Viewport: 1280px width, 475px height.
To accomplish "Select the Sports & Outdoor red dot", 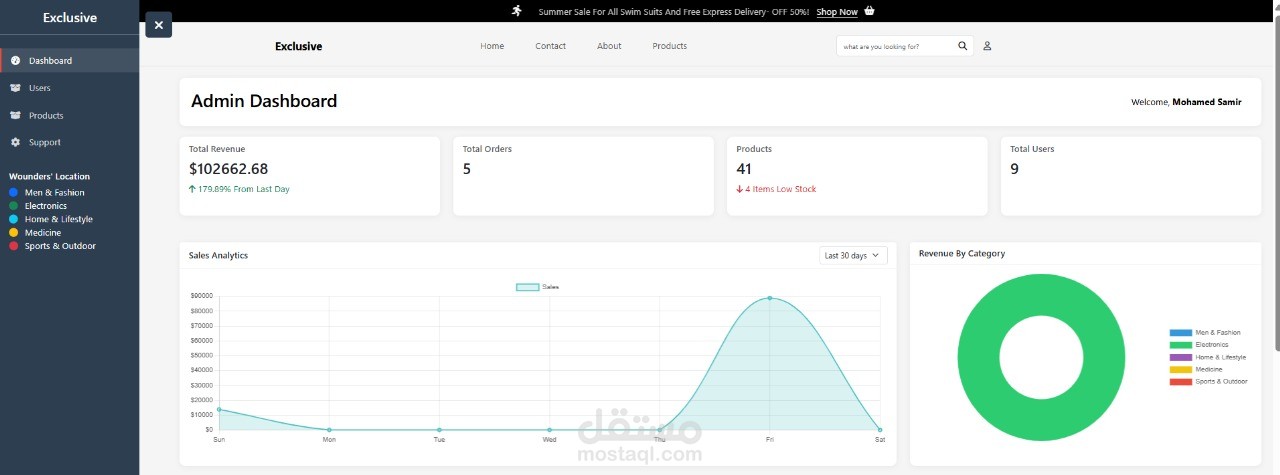I will click(x=13, y=246).
